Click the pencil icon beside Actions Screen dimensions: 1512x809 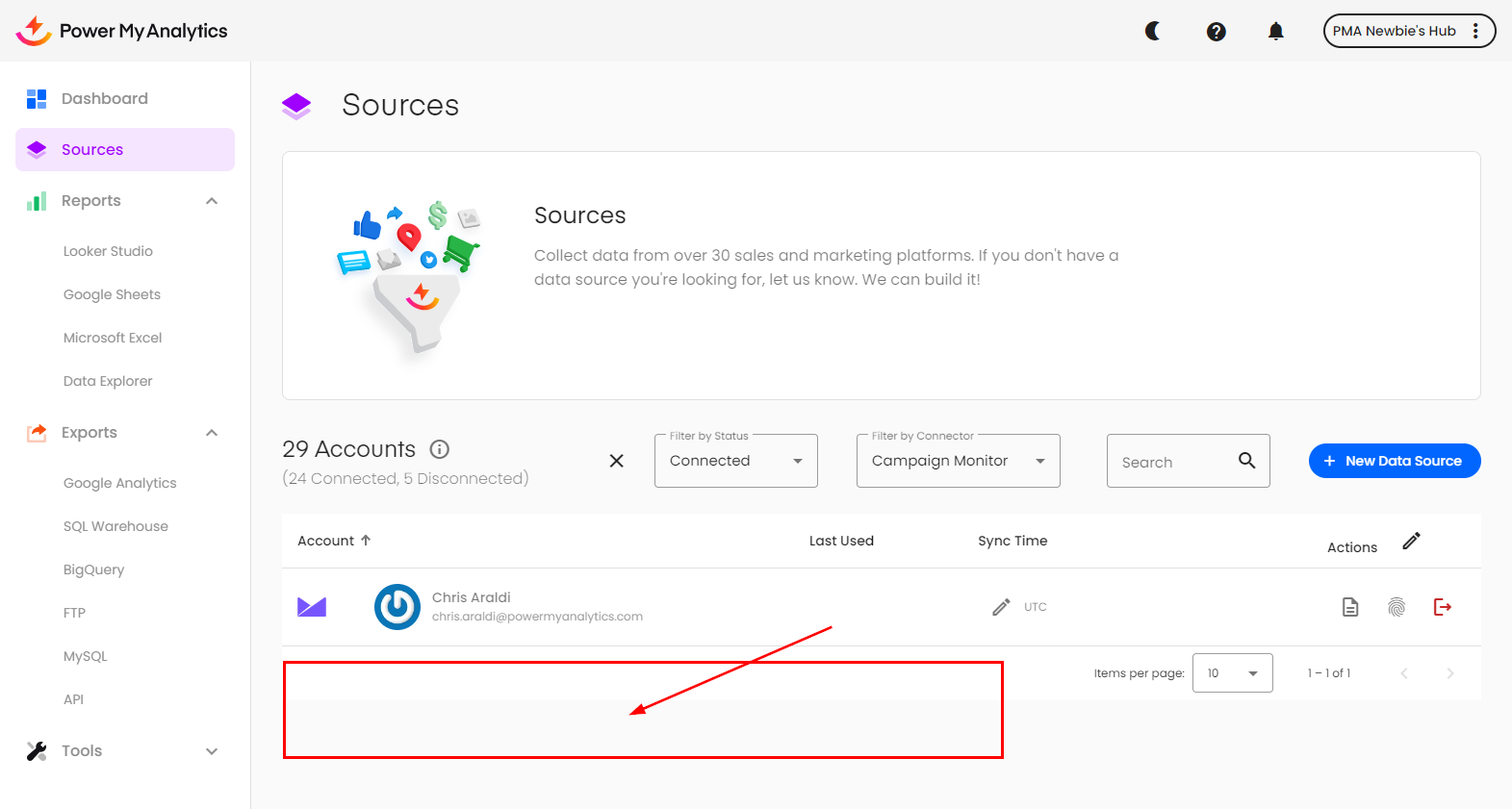[1411, 542]
